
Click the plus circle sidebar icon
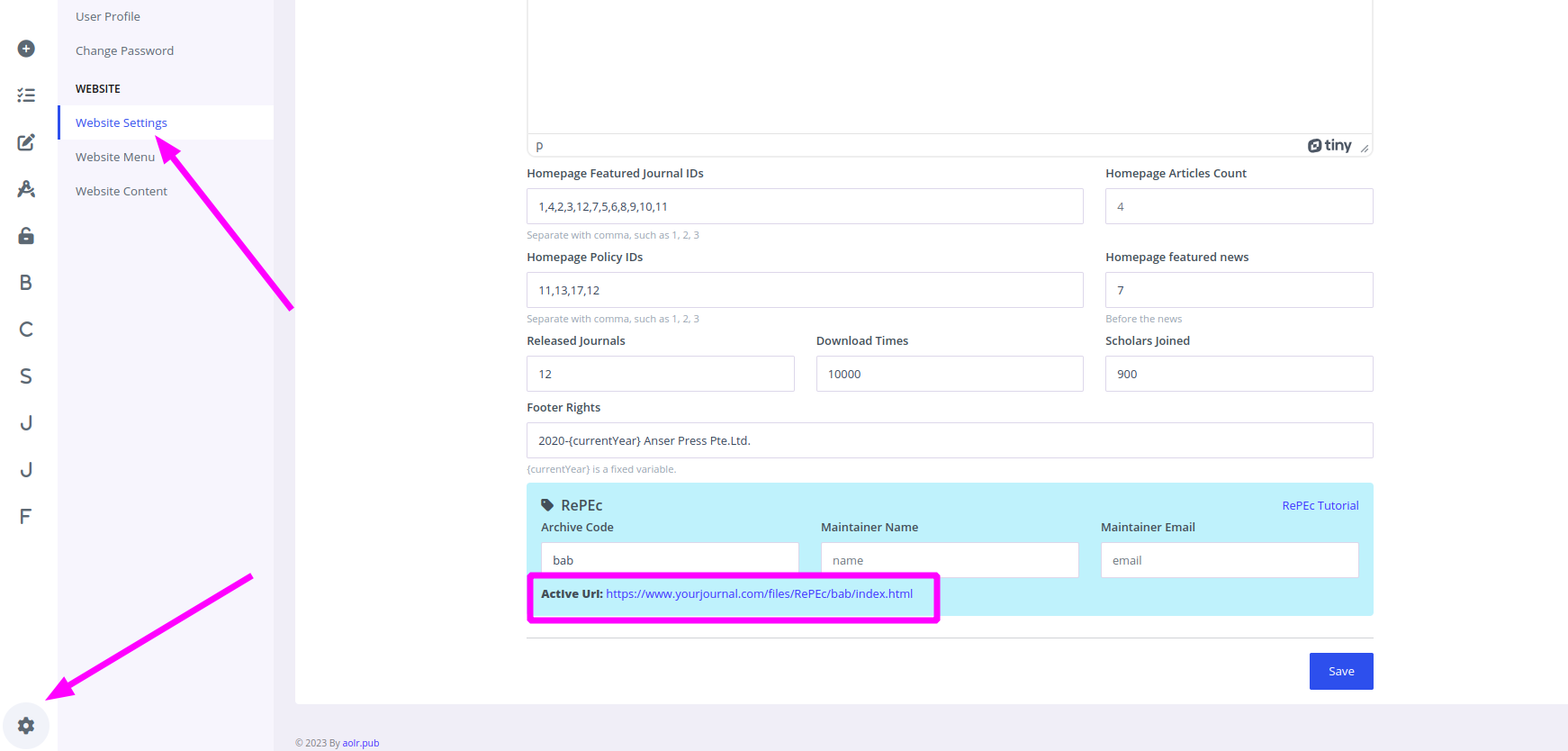pos(26,49)
